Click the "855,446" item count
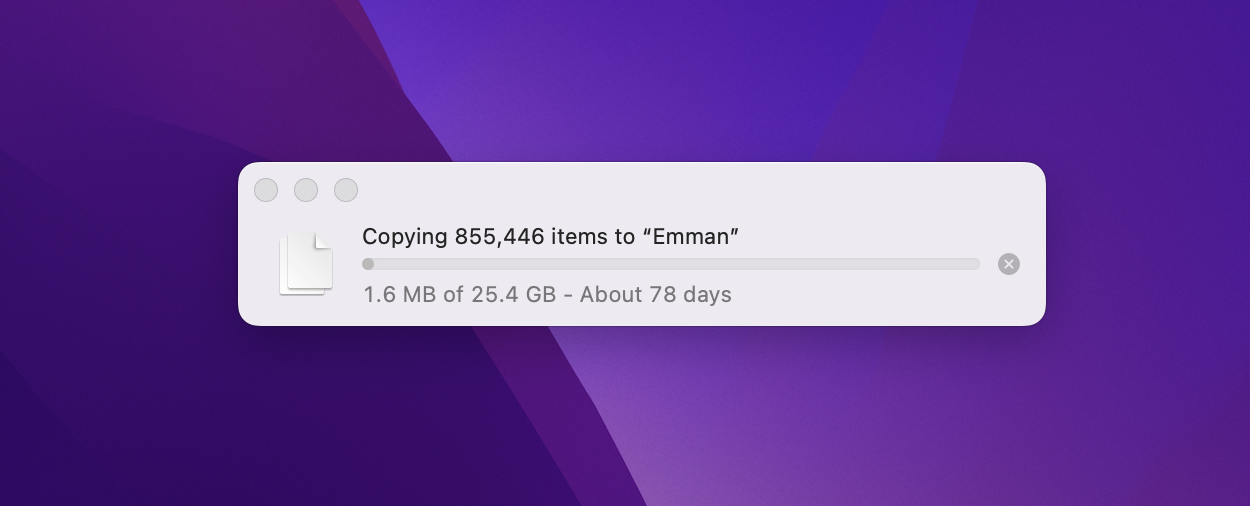This screenshot has height=506, width=1250. [499, 237]
